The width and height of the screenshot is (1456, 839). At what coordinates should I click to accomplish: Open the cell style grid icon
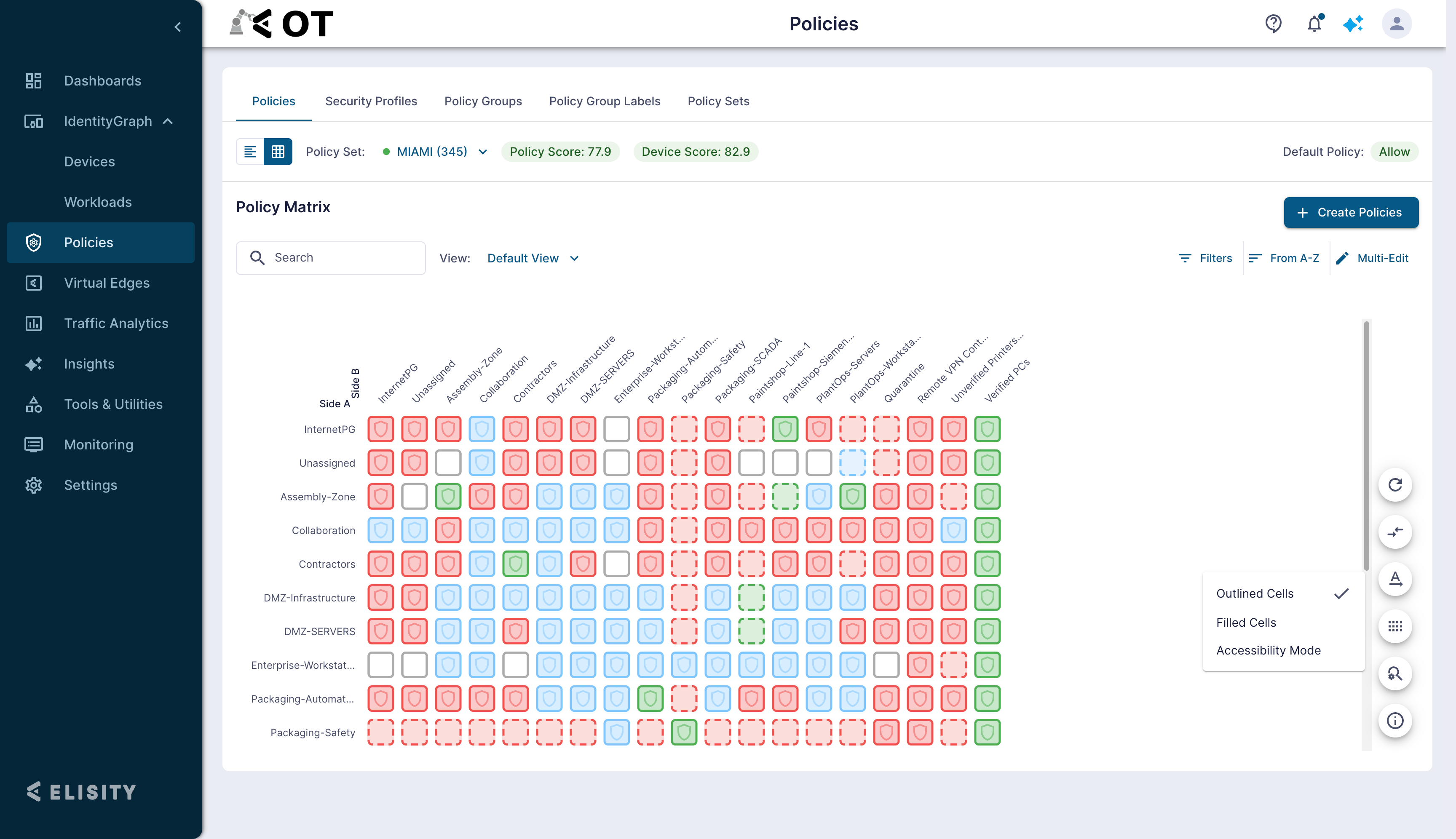point(1395,626)
